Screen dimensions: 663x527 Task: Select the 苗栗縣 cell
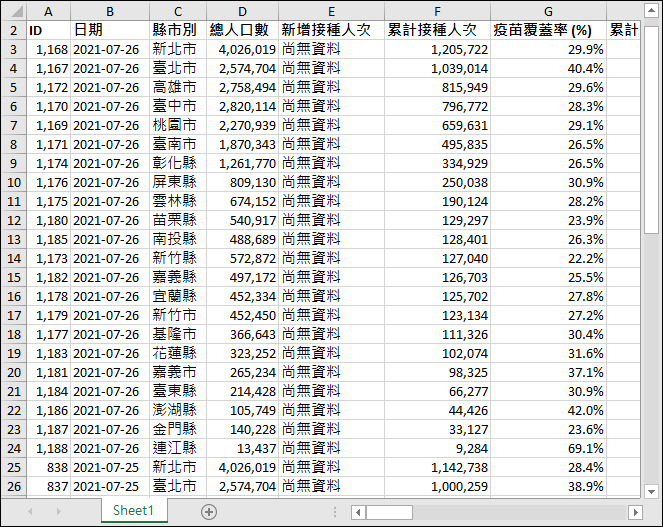pyautogui.click(x=178, y=220)
